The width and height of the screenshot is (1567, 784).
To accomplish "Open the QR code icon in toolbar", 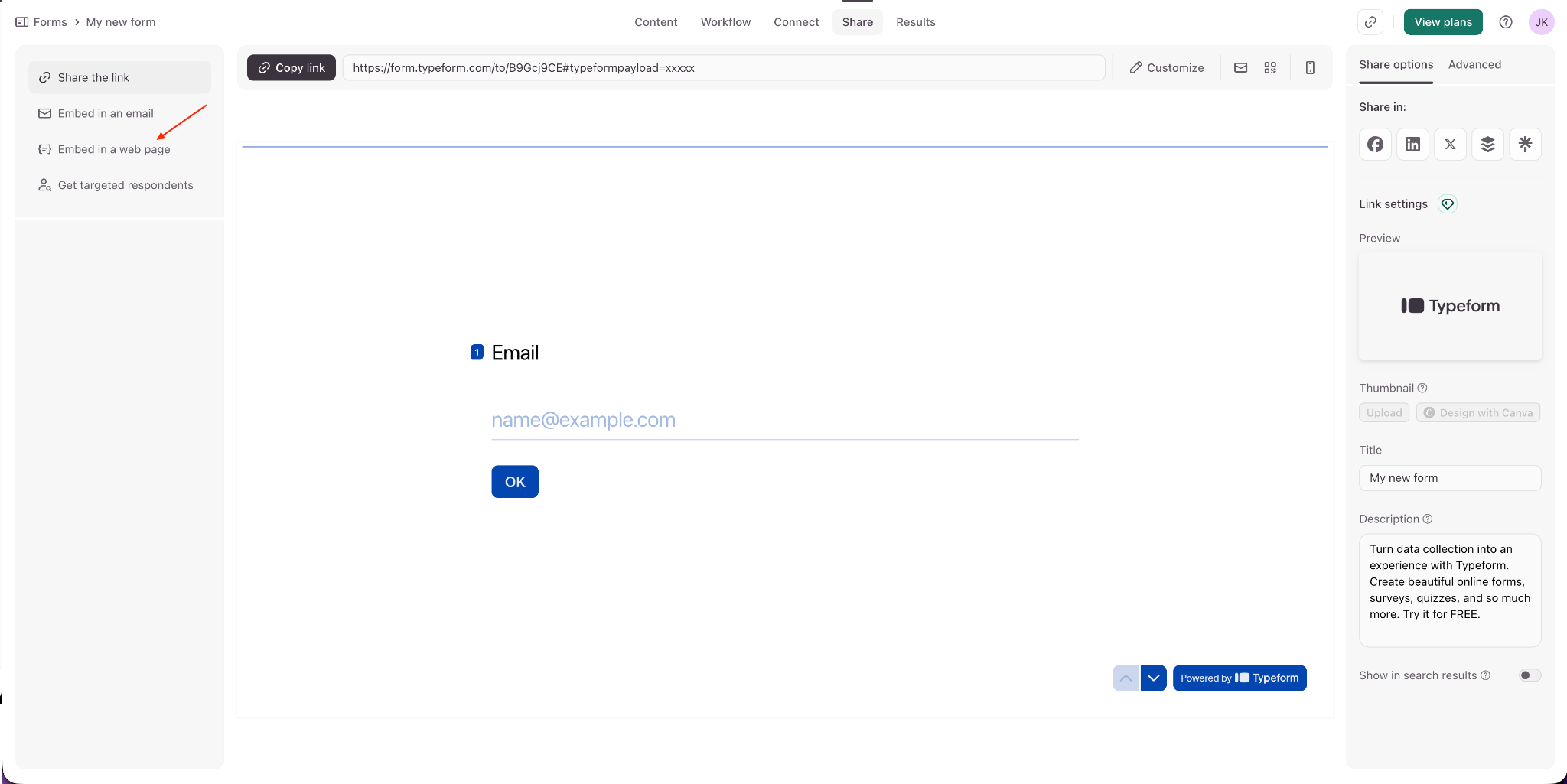I will coord(1270,68).
